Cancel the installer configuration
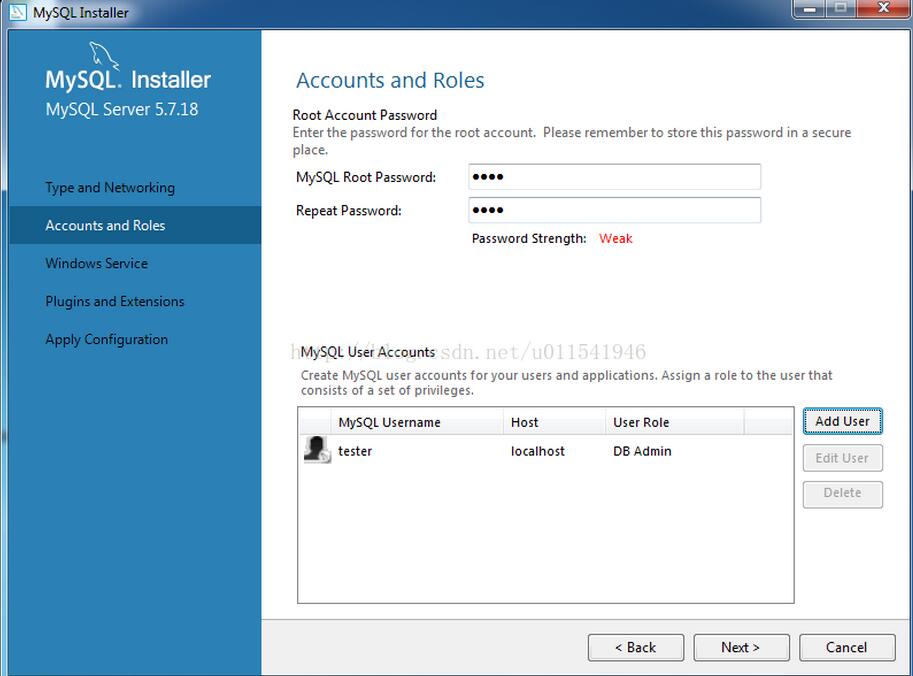 (846, 647)
